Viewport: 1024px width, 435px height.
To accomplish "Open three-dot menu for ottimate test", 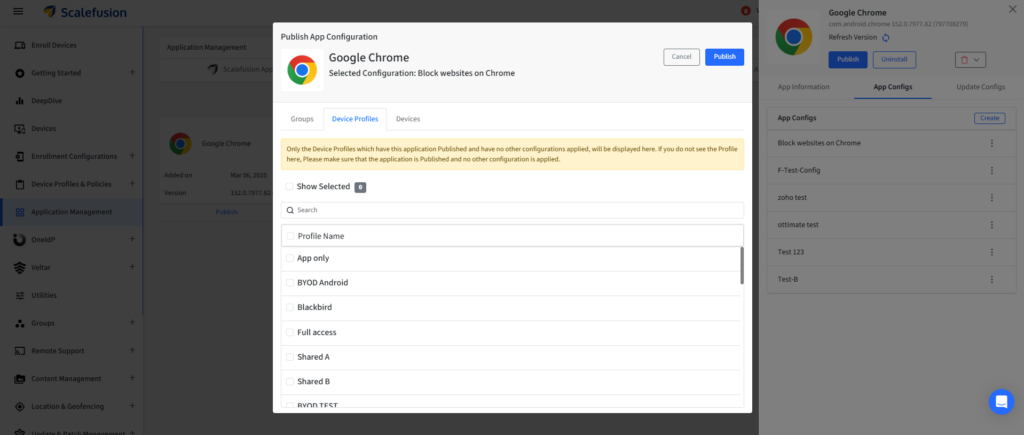I will (x=991, y=225).
